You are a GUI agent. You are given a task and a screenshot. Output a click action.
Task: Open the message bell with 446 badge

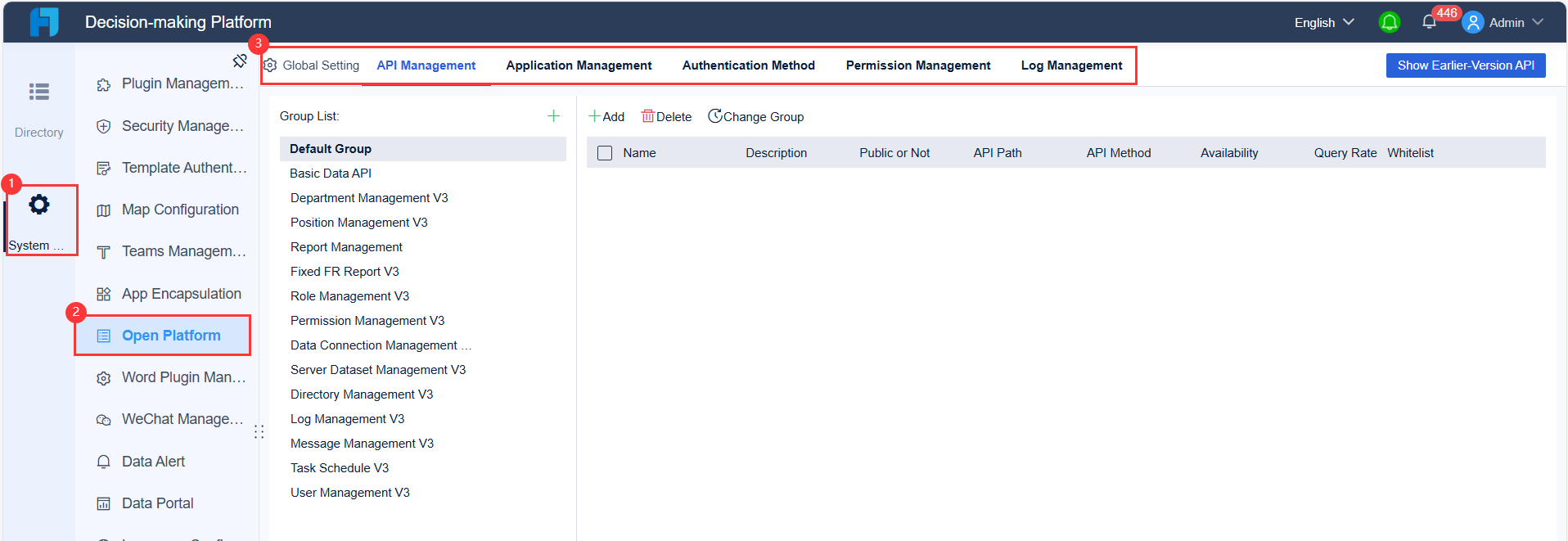[1429, 22]
